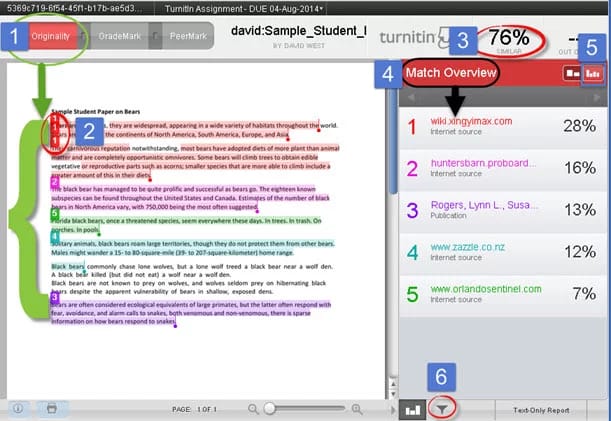The image size is (611, 421).
Task: Click the pink source flag 2 in document
Action: coord(55,182)
